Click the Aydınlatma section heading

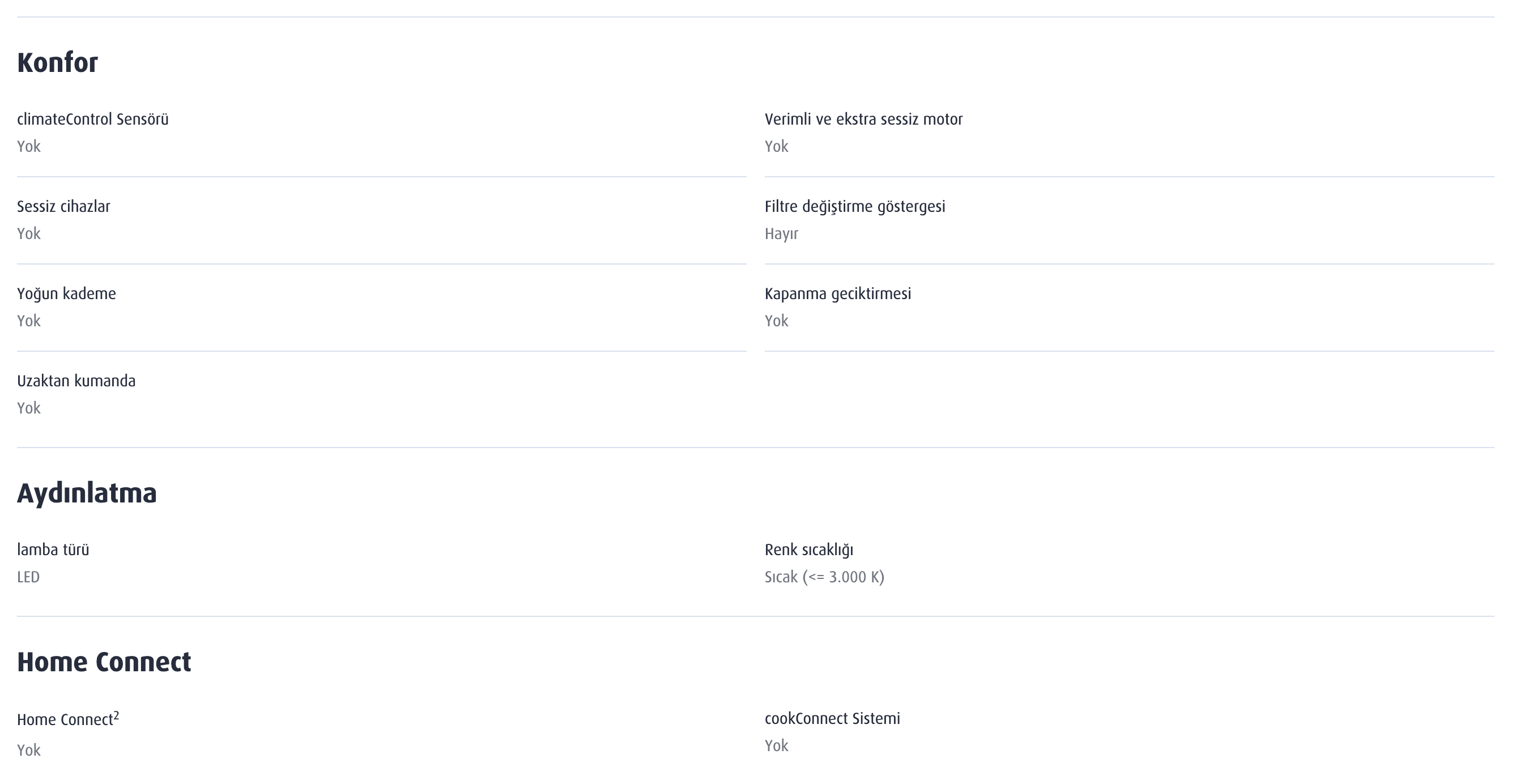coord(87,493)
